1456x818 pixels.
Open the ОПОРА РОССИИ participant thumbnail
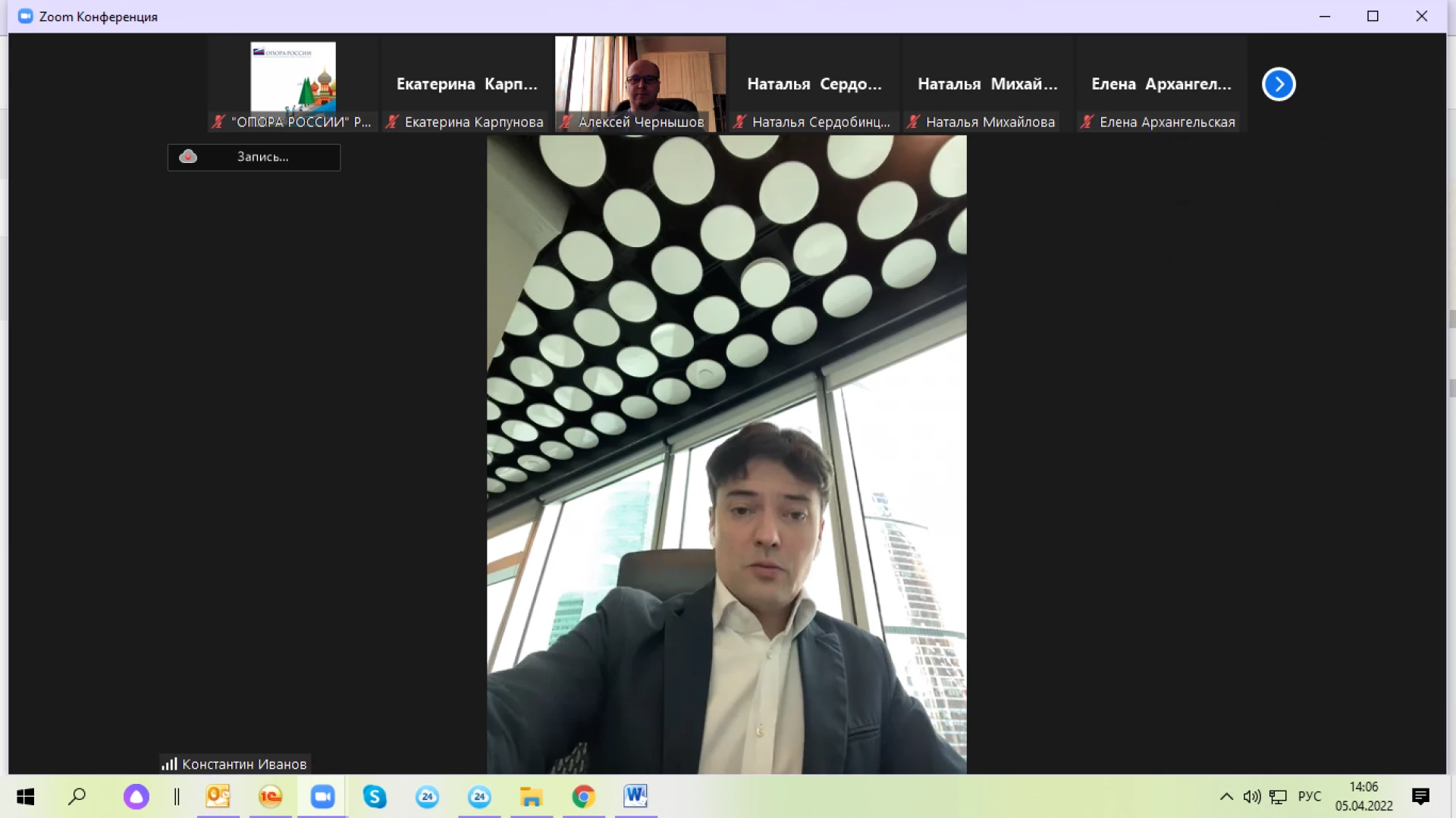click(293, 84)
